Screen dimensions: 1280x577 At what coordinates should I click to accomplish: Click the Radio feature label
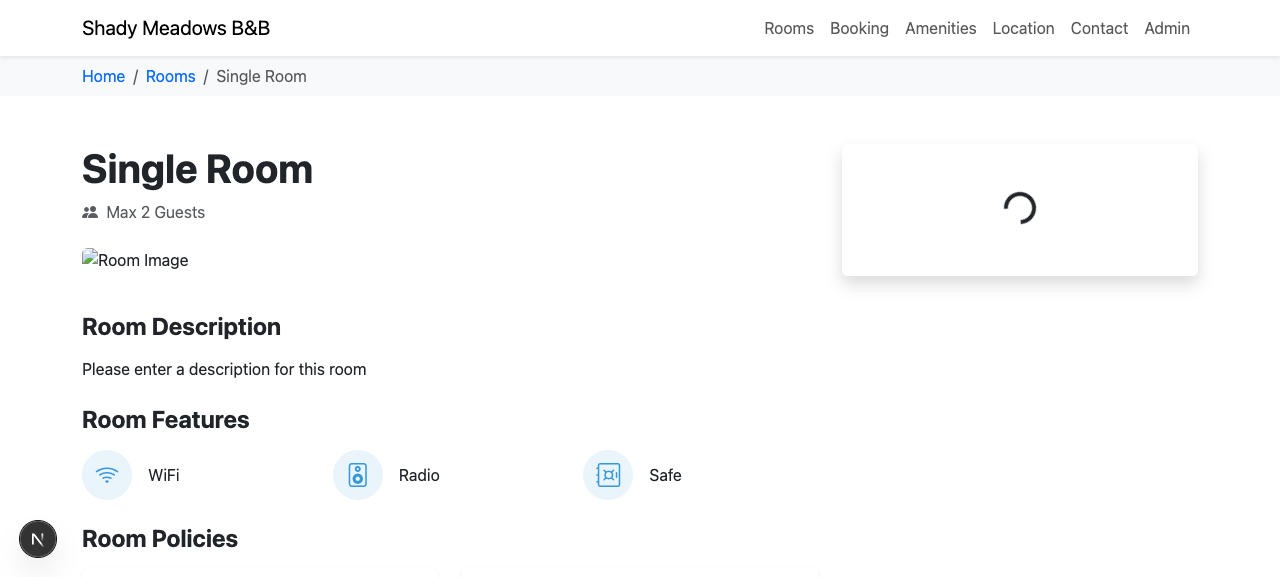pos(419,475)
